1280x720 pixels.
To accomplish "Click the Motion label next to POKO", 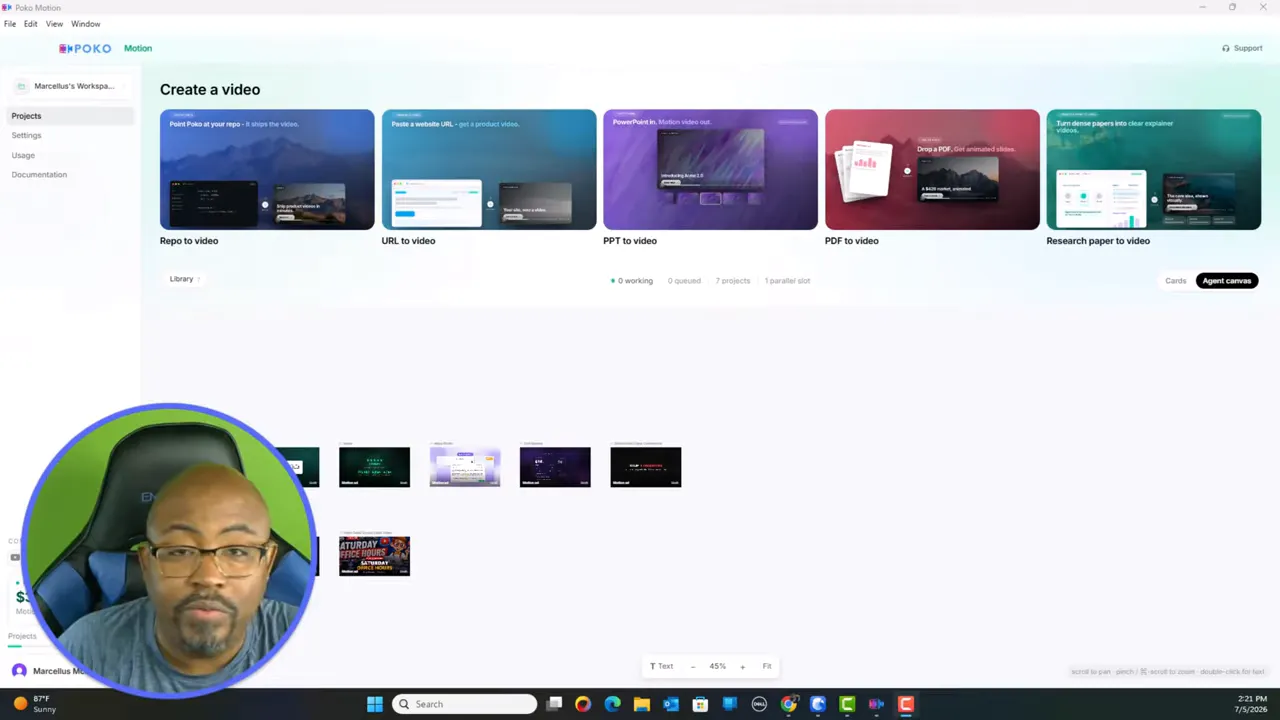I will [x=138, y=48].
